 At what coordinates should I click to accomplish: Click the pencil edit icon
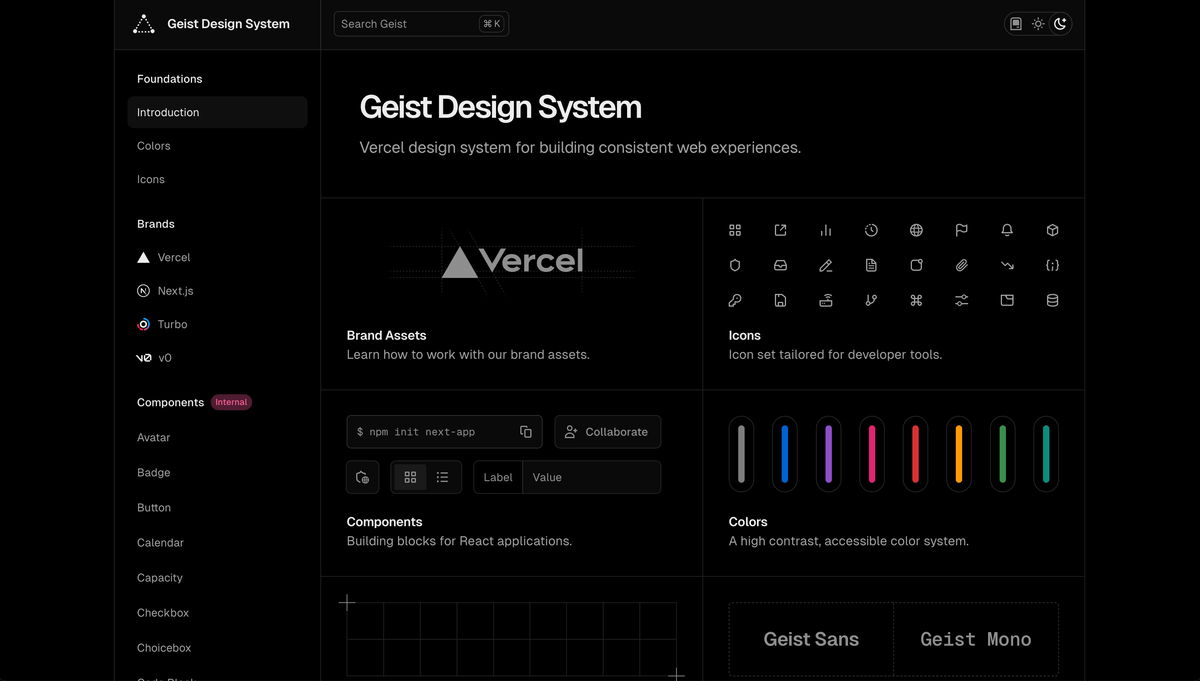[826, 265]
